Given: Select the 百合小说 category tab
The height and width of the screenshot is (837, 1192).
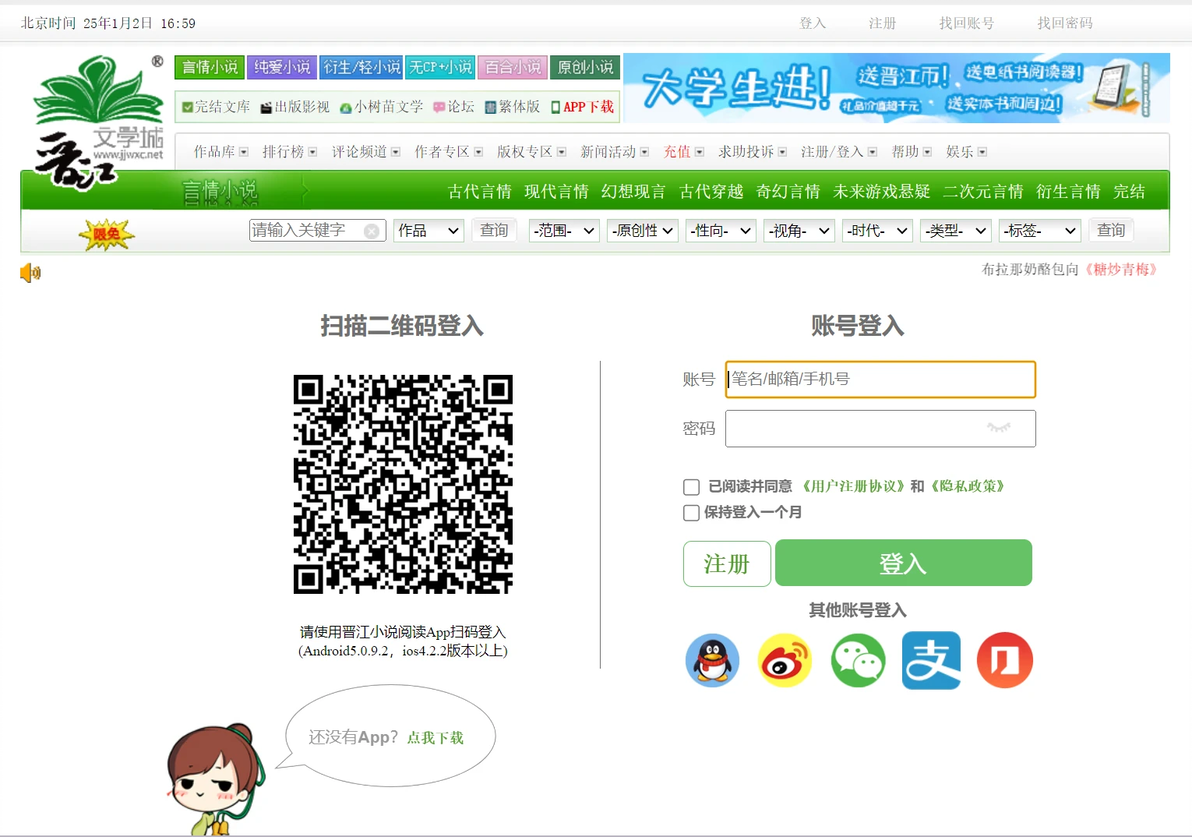Looking at the screenshot, I should [513, 67].
